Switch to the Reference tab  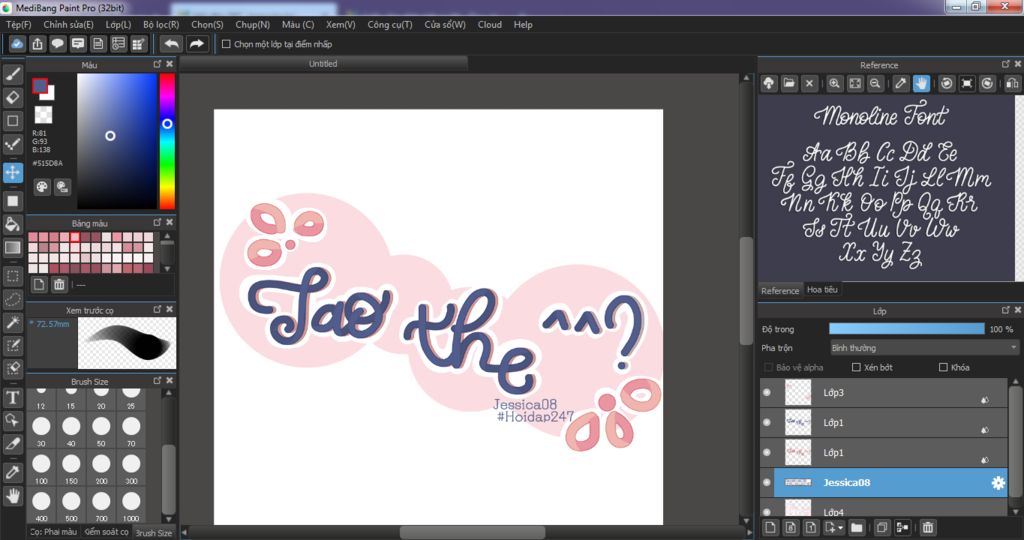[780, 291]
